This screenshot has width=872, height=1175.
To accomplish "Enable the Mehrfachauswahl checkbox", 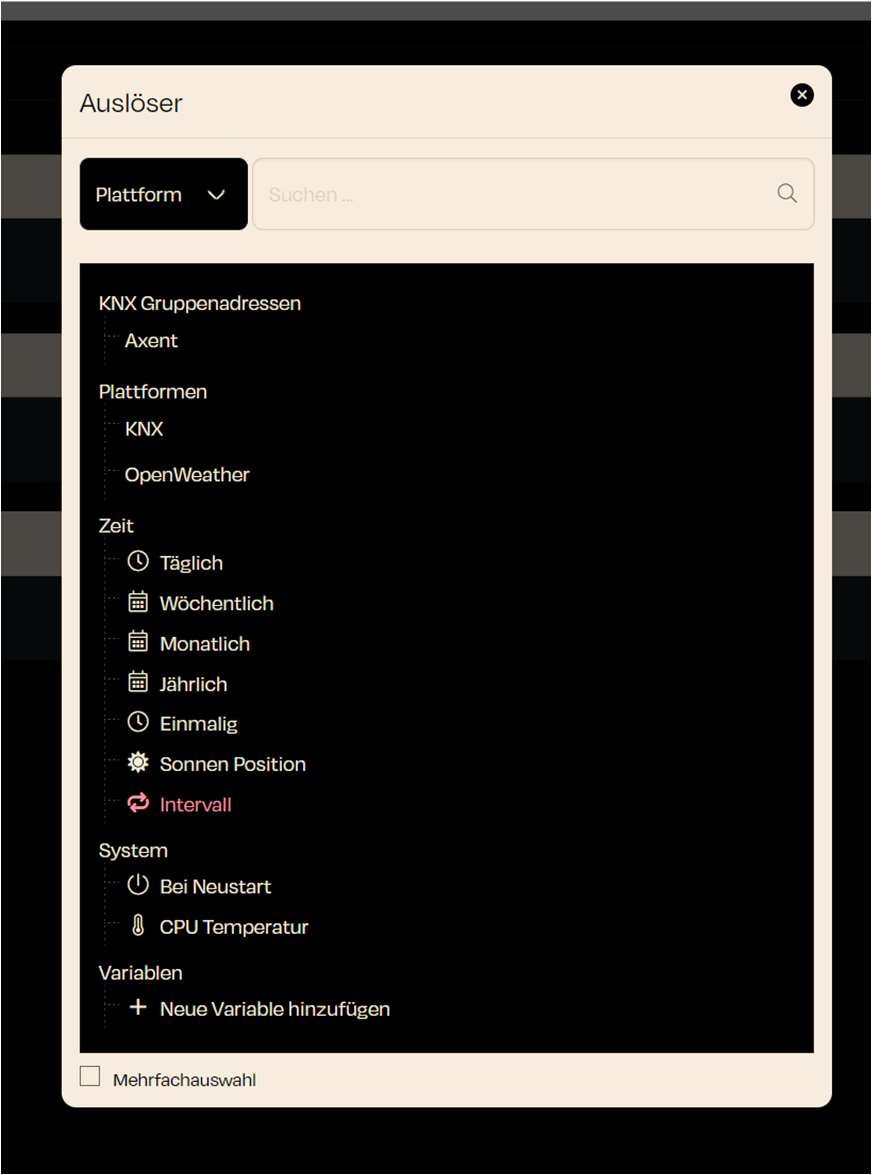I will pos(90,1076).
